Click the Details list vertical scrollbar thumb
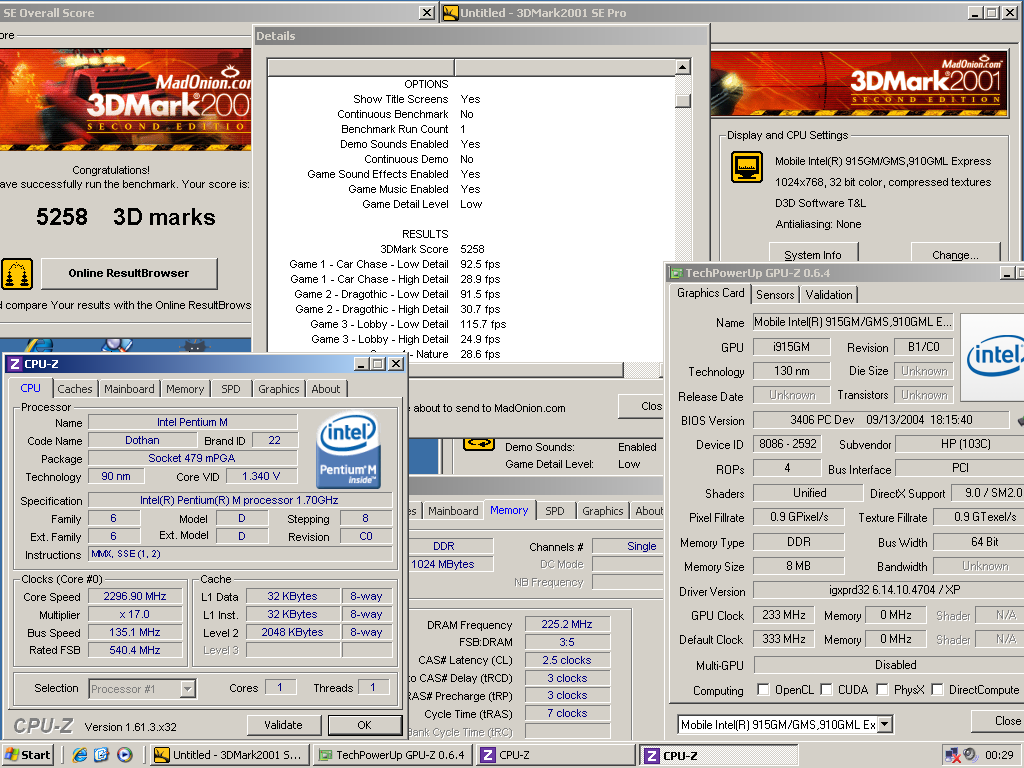Image resolution: width=1024 pixels, height=768 pixels. (682, 101)
